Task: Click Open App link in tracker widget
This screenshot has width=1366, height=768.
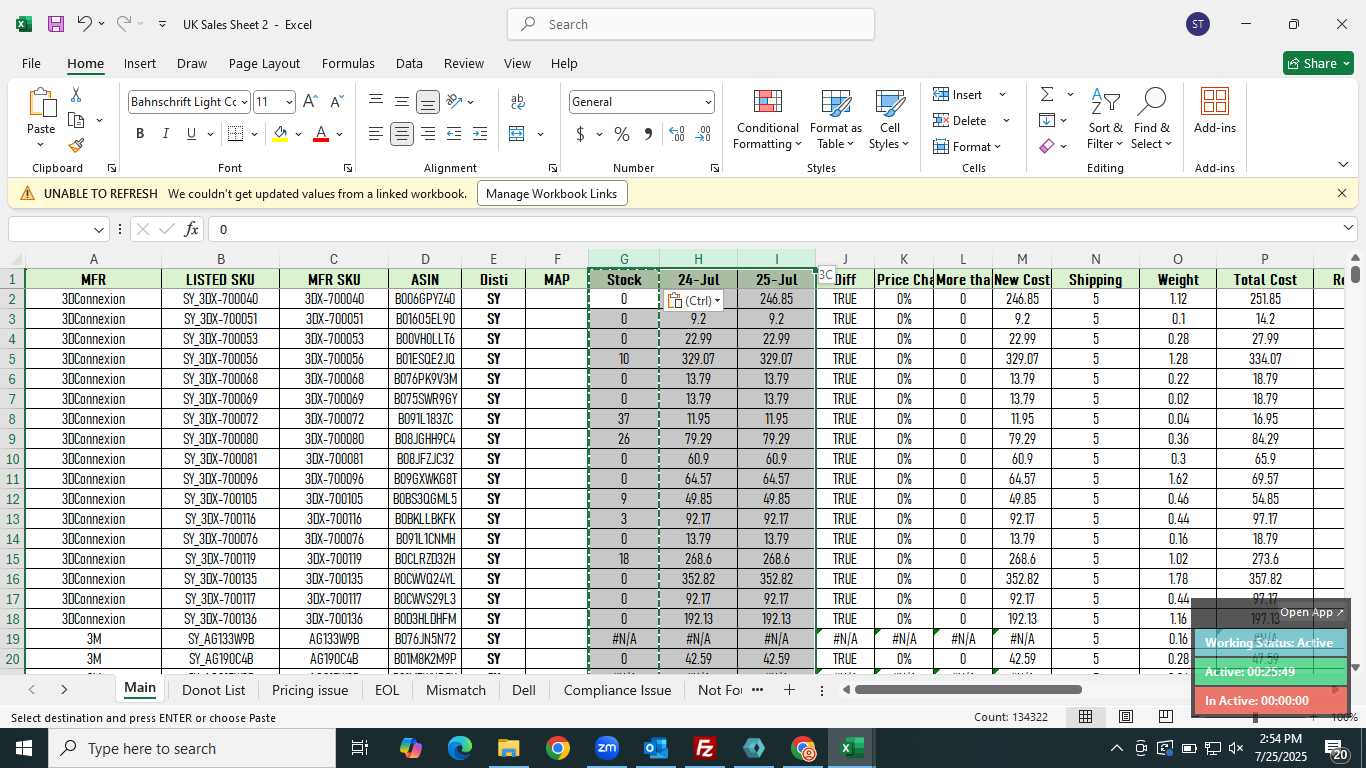Action: pyautogui.click(x=1312, y=612)
